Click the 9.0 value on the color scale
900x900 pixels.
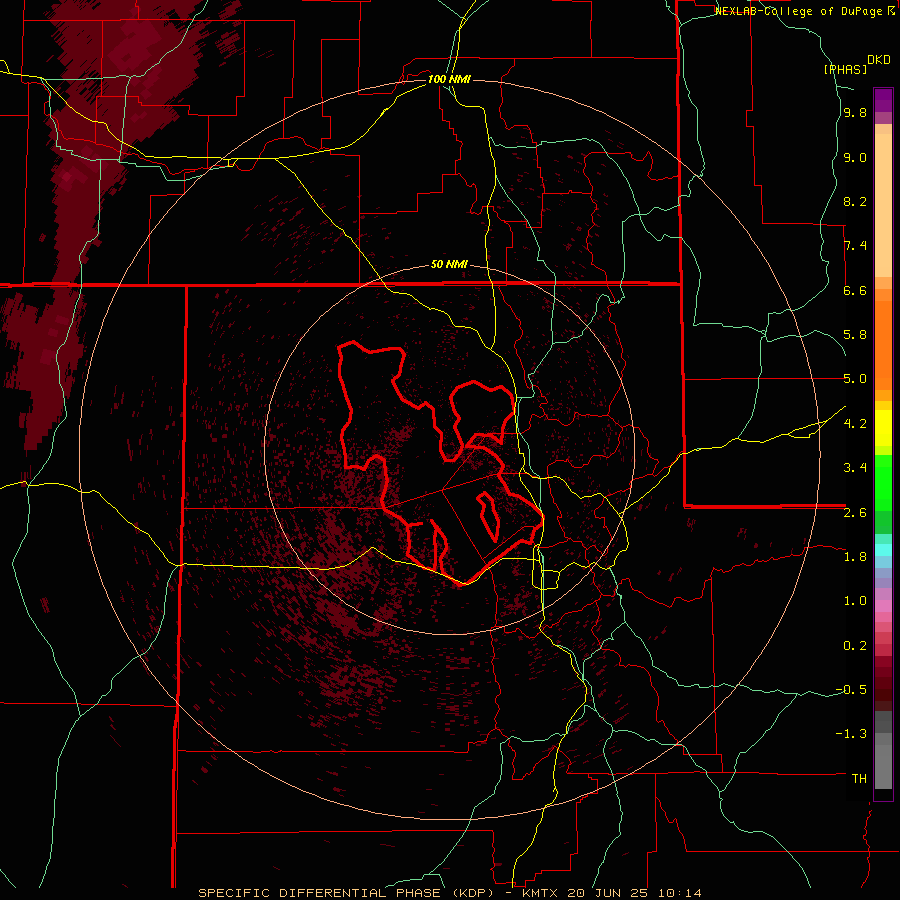coord(855,157)
